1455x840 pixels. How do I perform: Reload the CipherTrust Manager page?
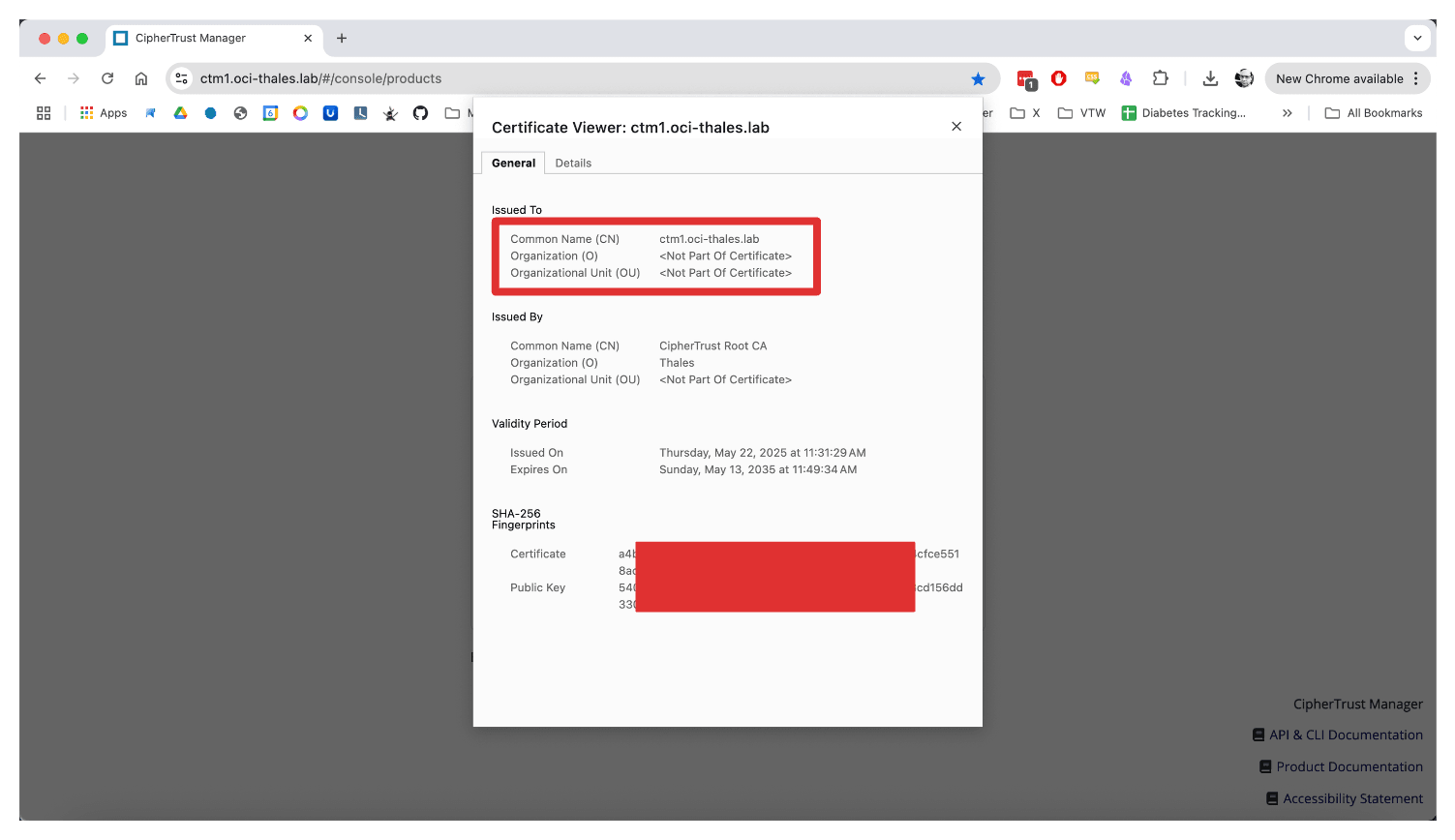[107, 78]
